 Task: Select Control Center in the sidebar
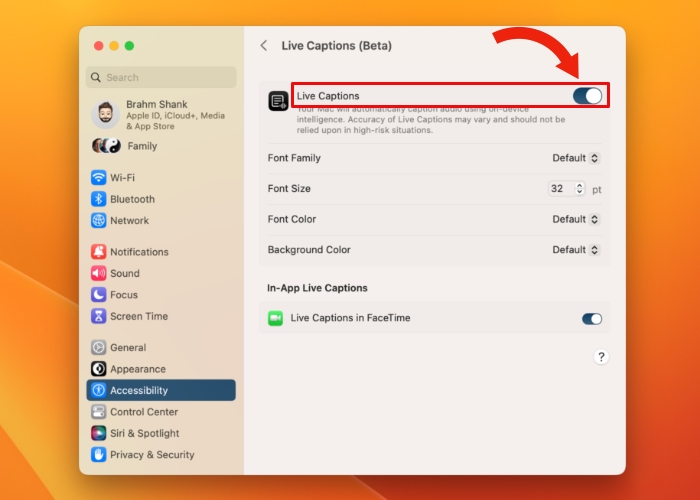pyautogui.click(x=143, y=412)
